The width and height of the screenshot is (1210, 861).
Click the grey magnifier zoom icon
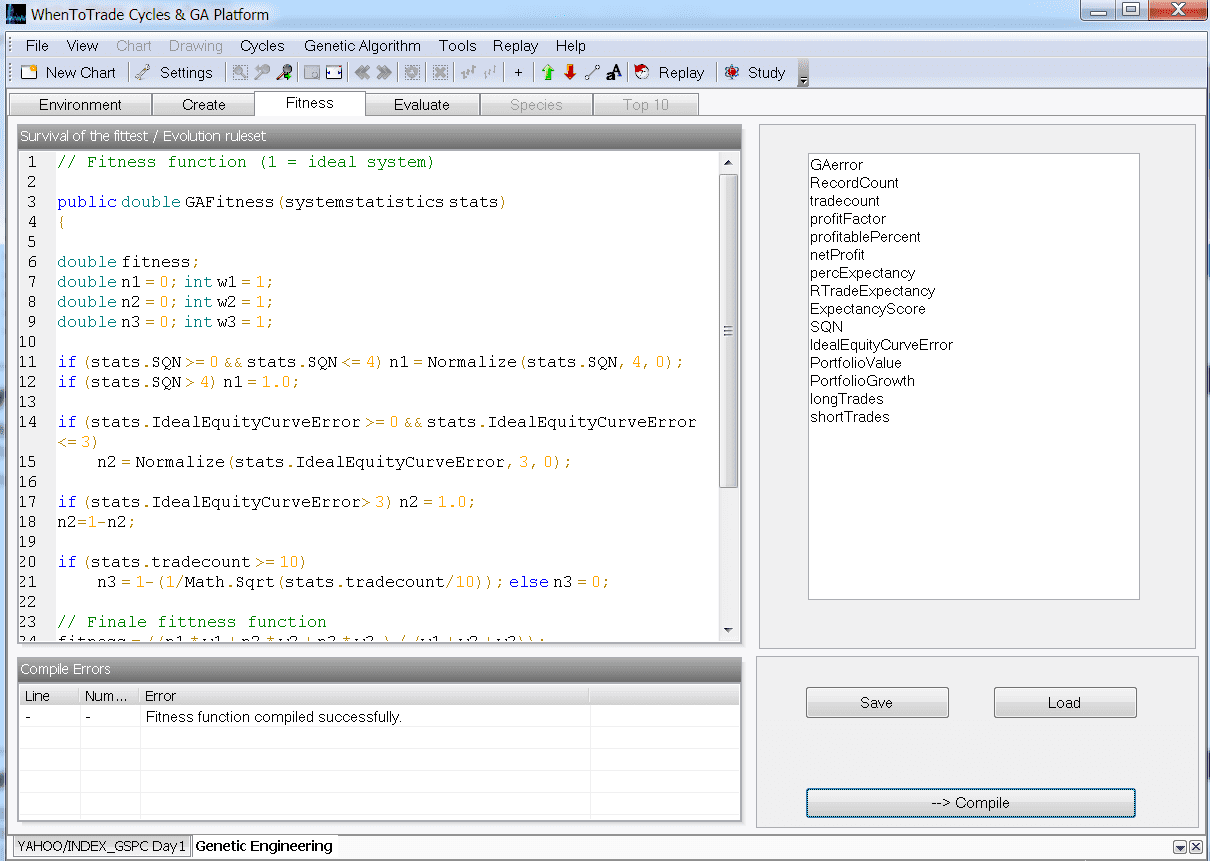point(262,72)
